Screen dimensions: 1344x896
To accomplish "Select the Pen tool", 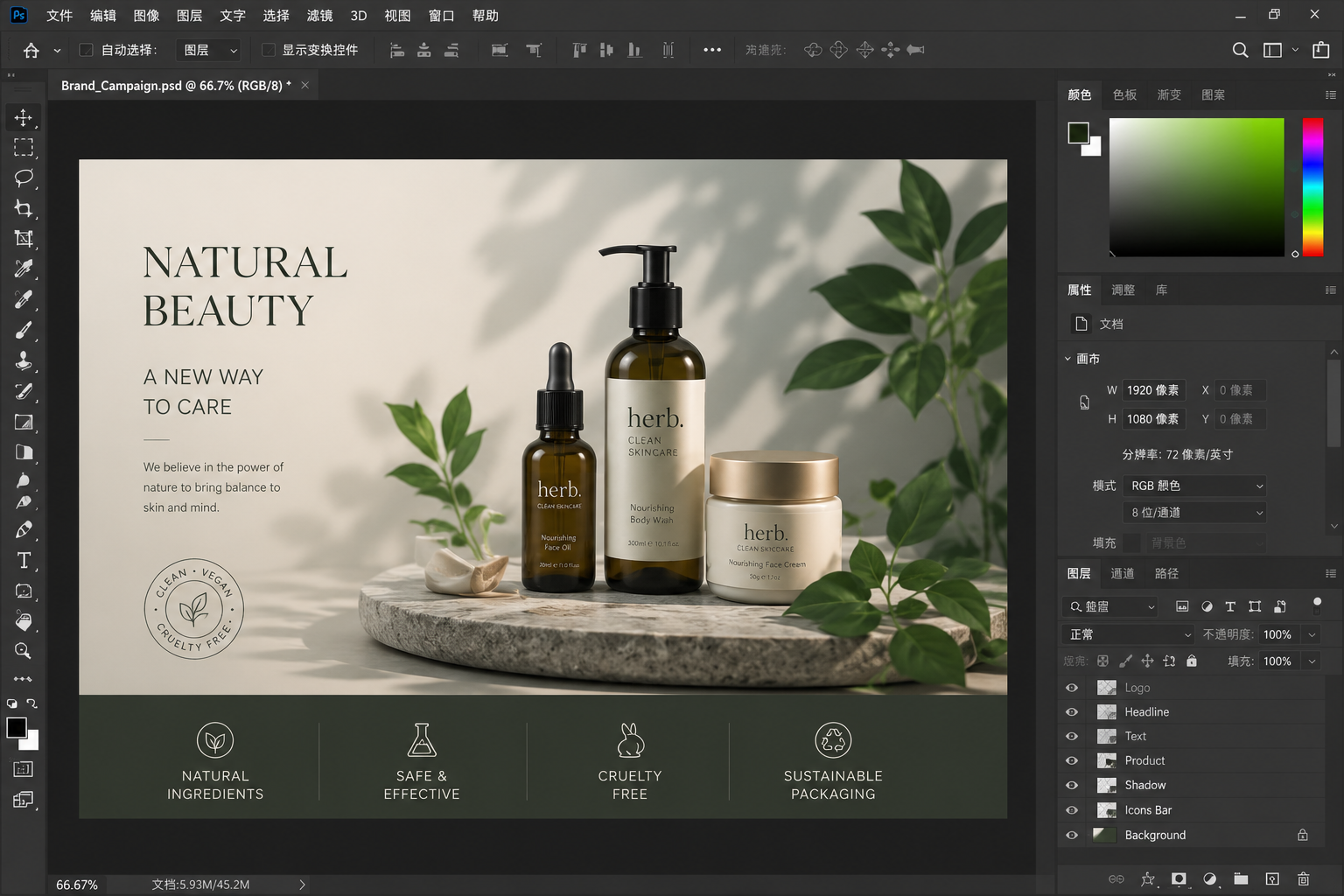I will pyautogui.click(x=24, y=530).
